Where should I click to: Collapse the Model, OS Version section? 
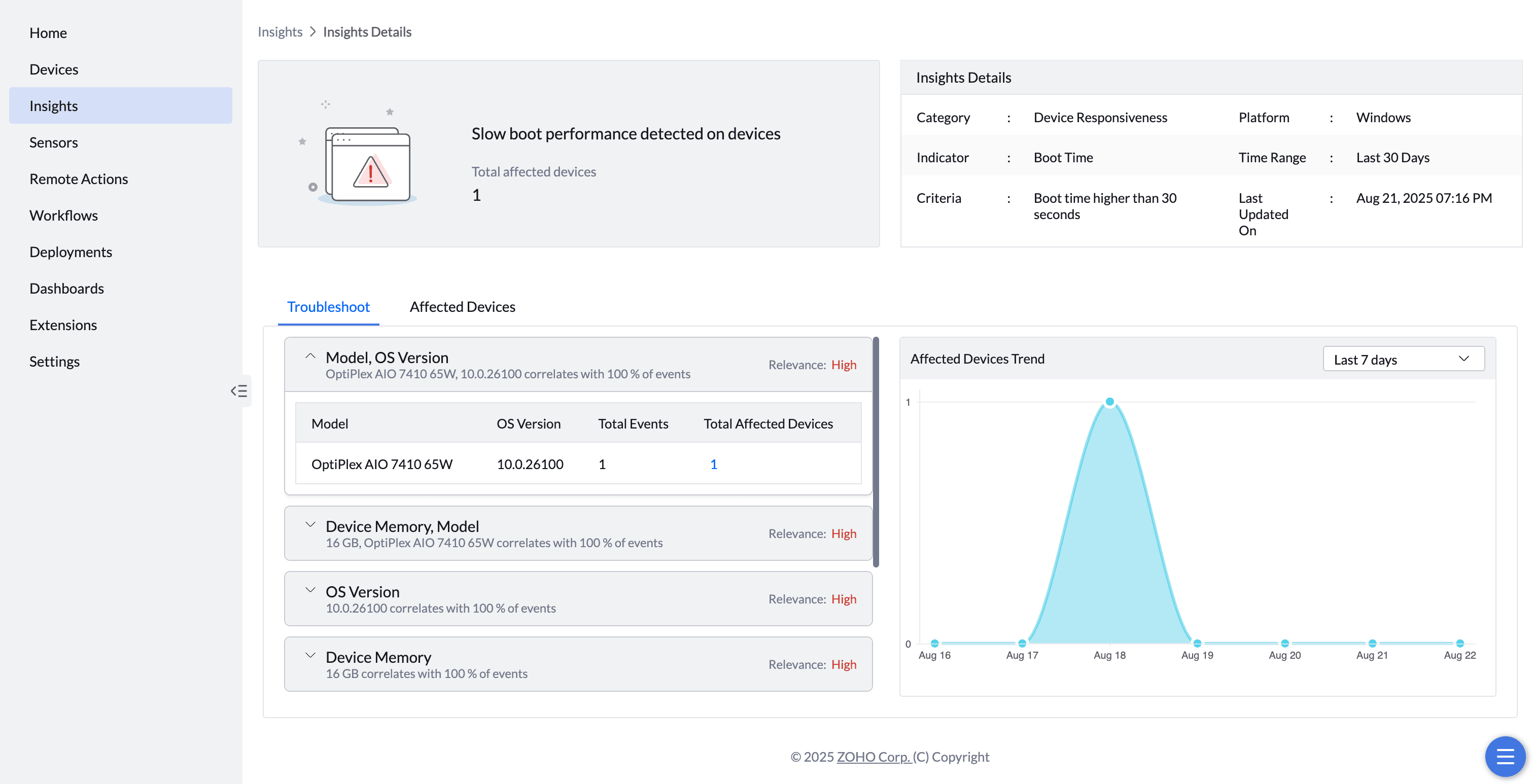[310, 357]
